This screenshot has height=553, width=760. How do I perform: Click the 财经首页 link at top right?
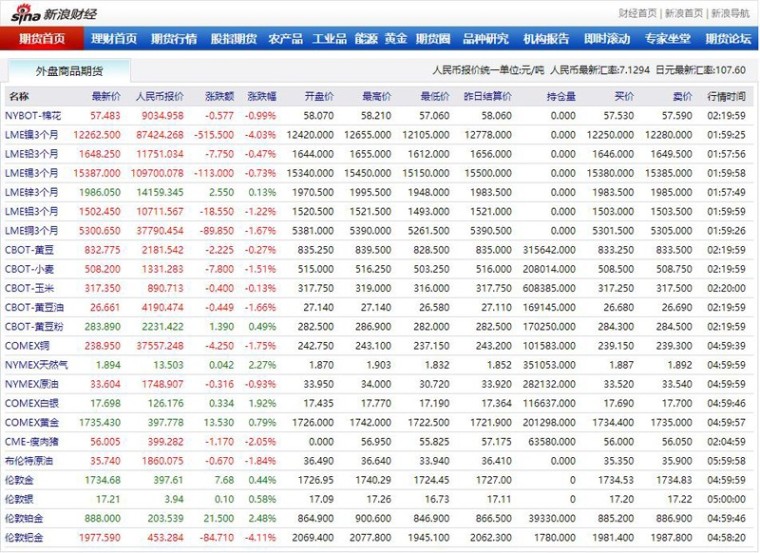pyautogui.click(x=638, y=13)
